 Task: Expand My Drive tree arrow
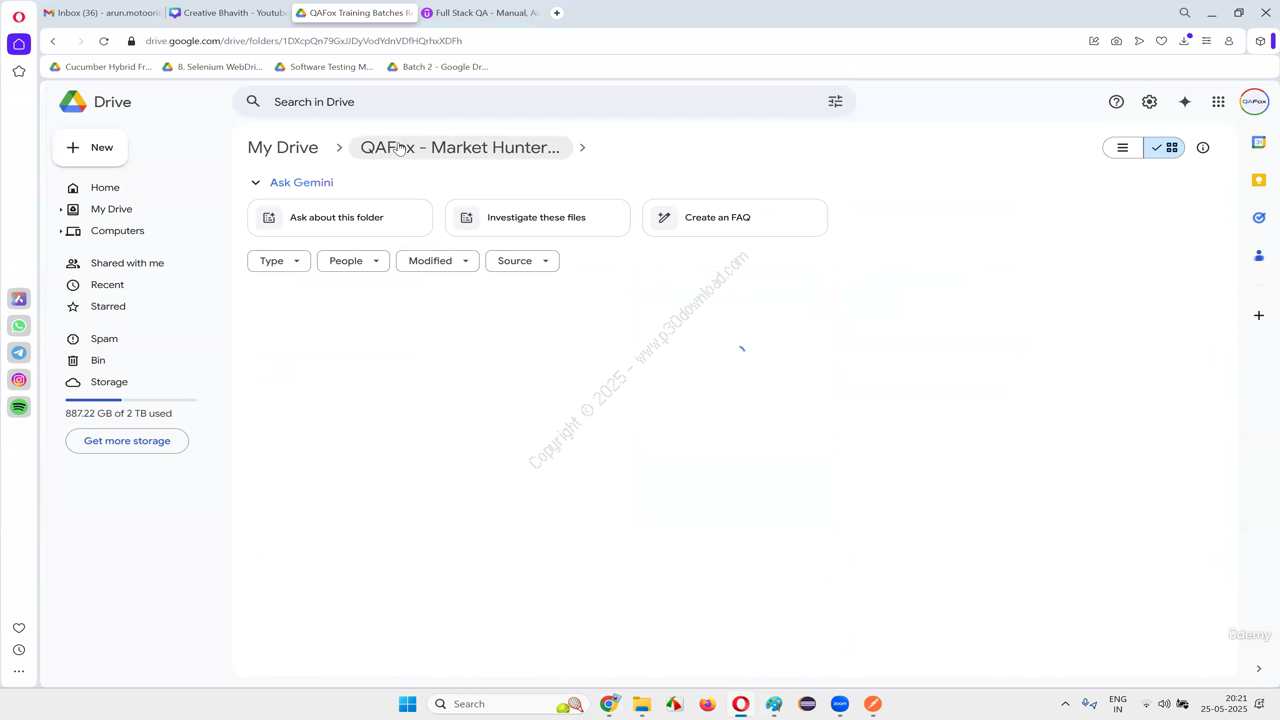(x=61, y=210)
